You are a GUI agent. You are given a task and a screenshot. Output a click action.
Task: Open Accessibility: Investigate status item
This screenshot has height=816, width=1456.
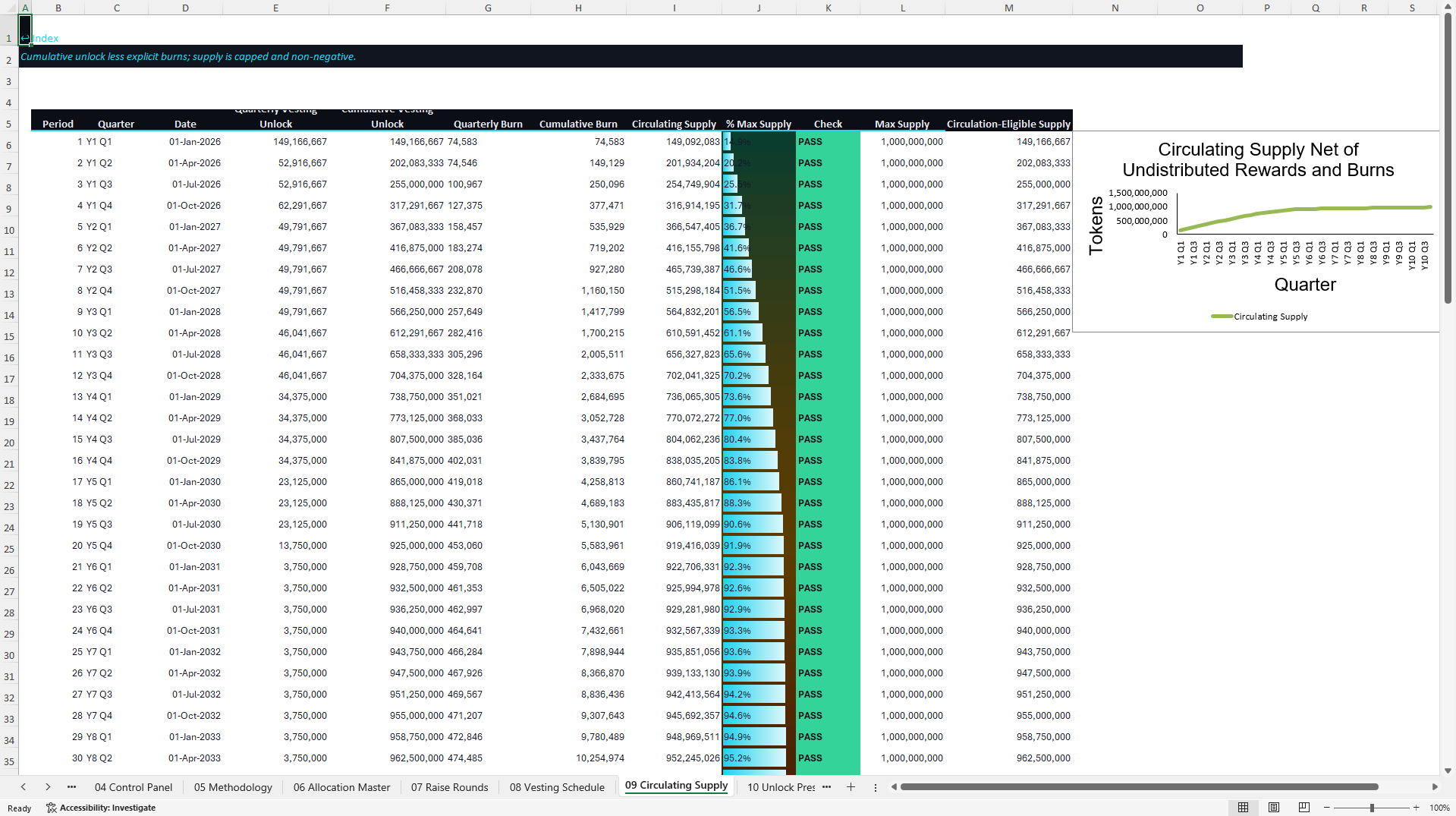click(x=101, y=808)
